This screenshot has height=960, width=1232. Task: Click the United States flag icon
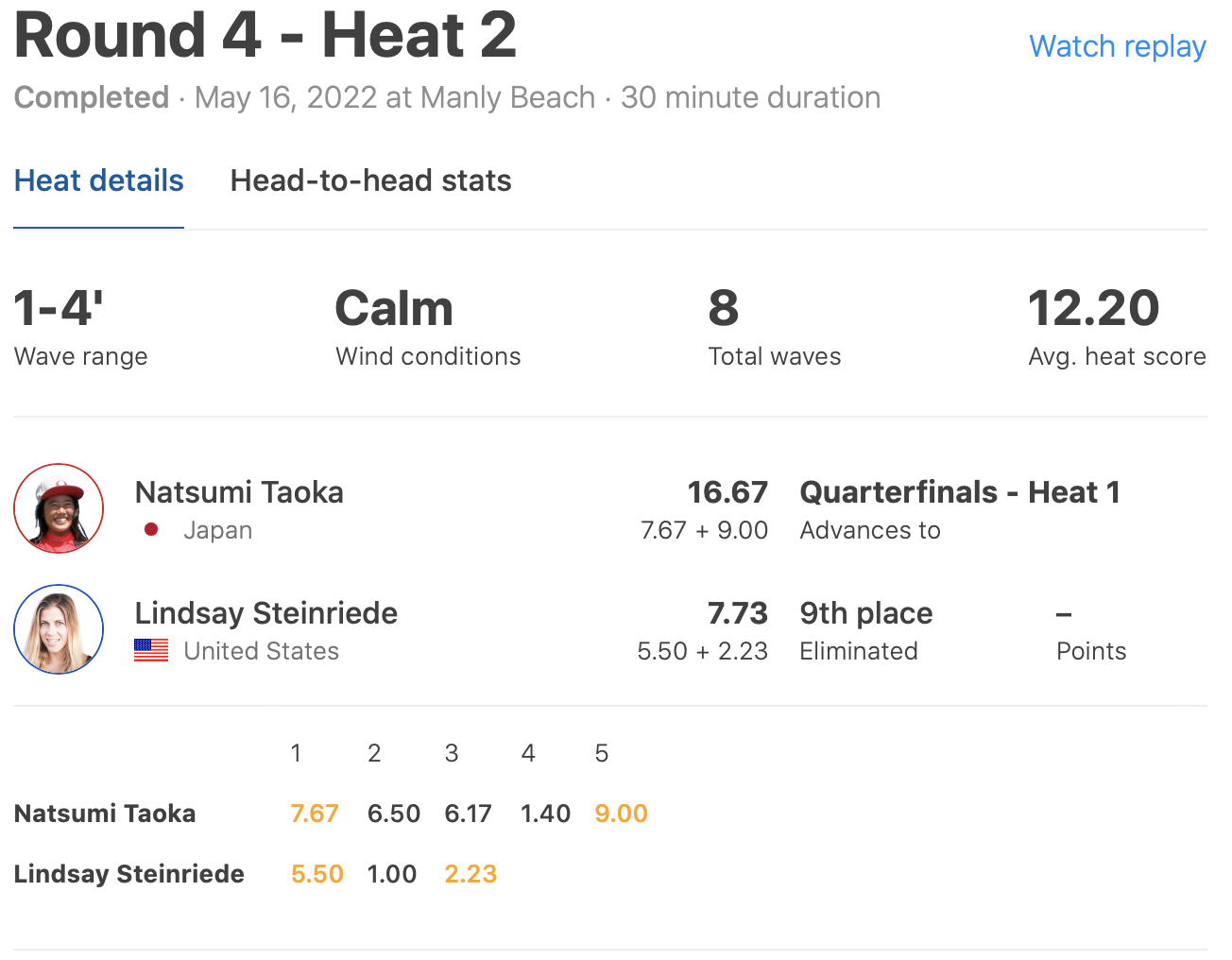(151, 651)
